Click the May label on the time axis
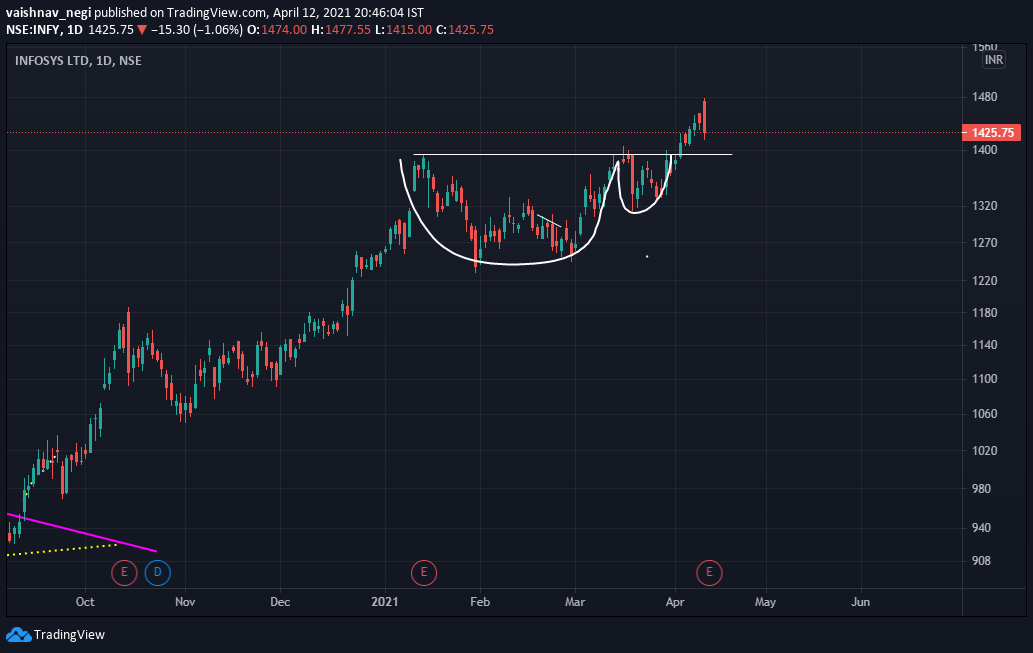This screenshot has width=1033, height=653. (x=766, y=602)
